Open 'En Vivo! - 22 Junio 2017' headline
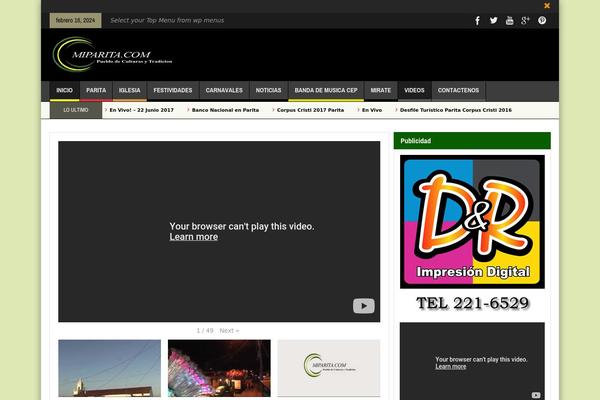Image resolution: width=600 pixels, height=400 pixels. coord(142,110)
